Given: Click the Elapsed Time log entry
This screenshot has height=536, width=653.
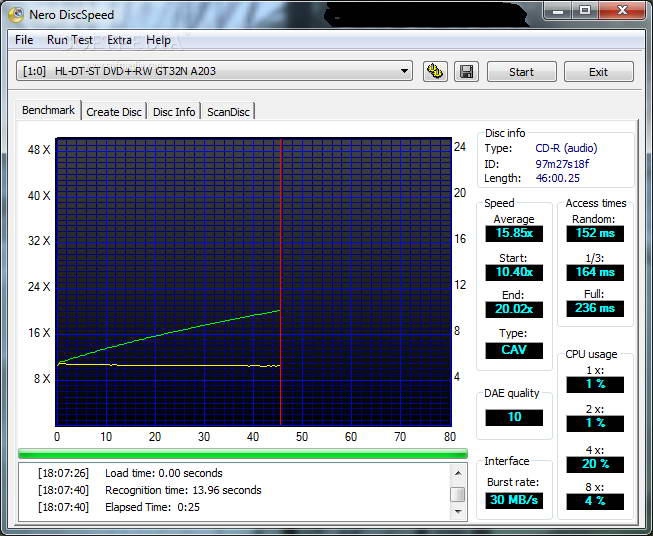Looking at the screenshot, I should pos(152,507).
